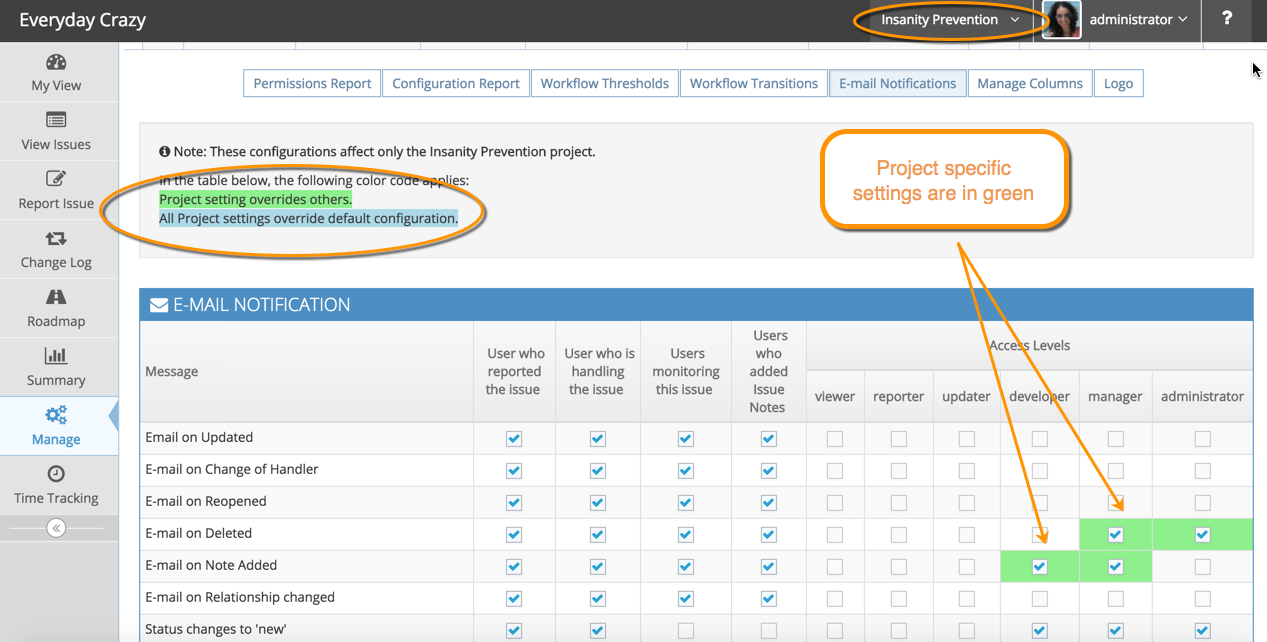Open Summary bar chart icon
Viewport: 1267px width, 642px height.
(56, 356)
